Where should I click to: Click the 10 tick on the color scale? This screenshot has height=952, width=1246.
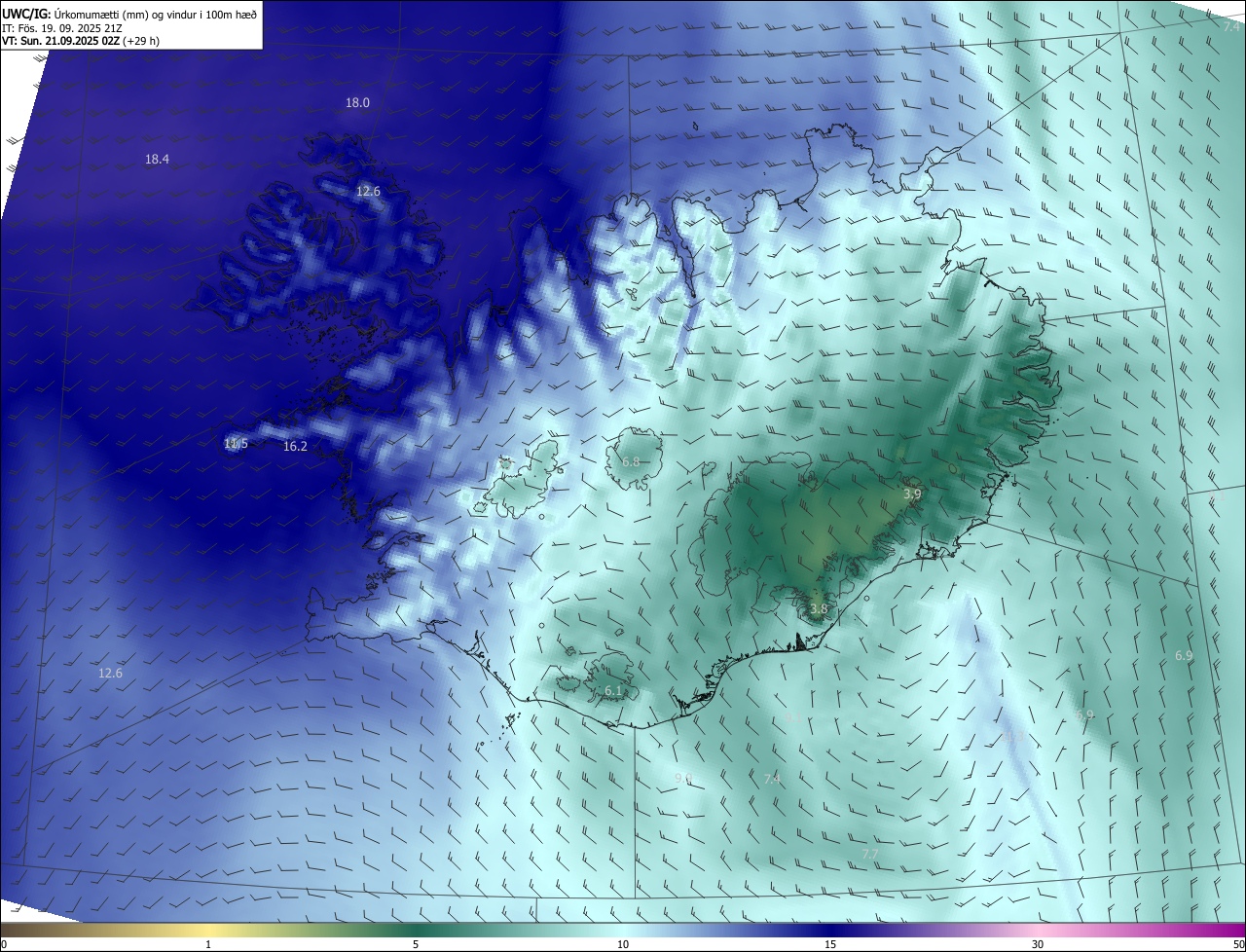point(623,944)
